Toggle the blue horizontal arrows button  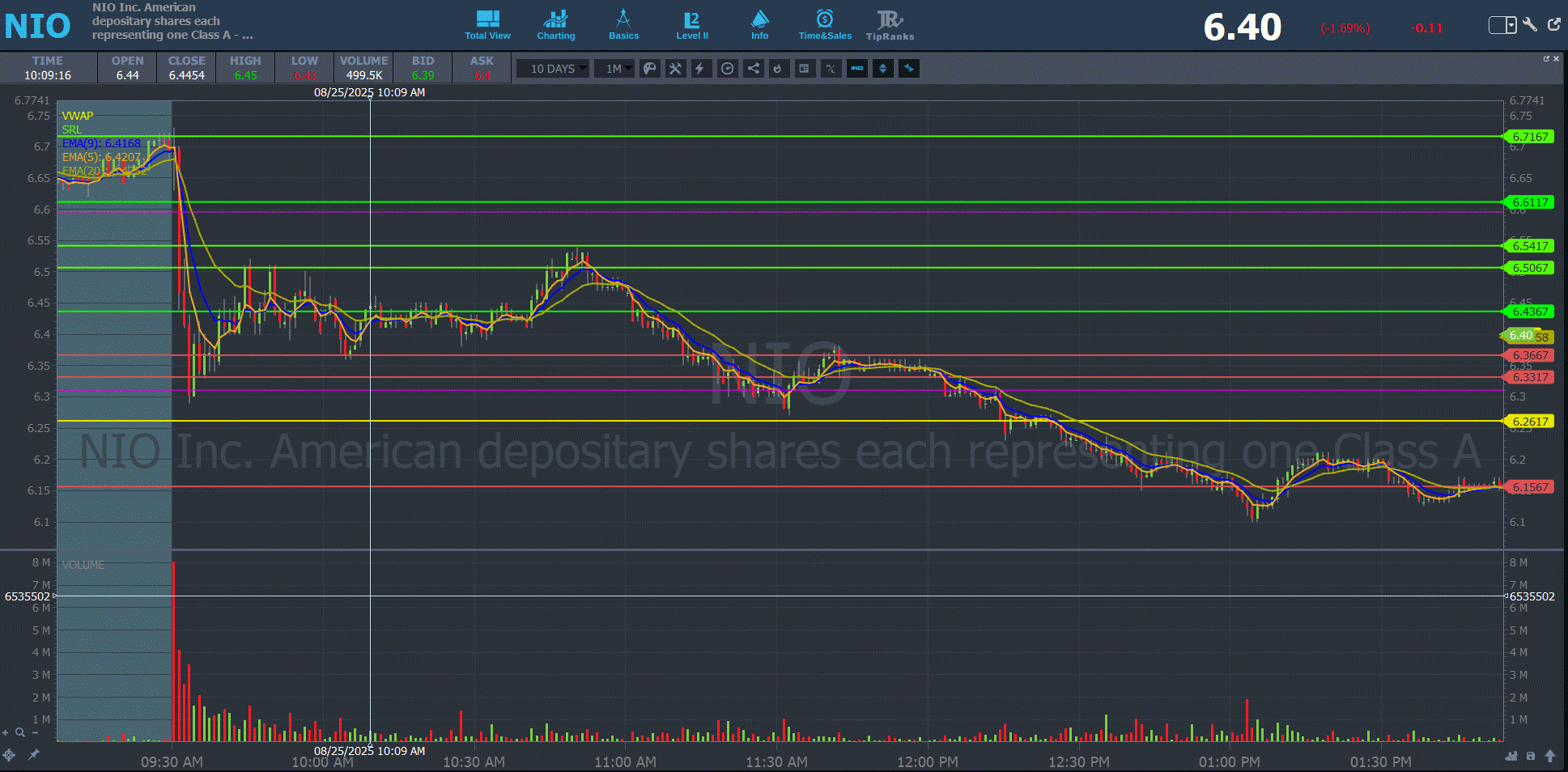(x=908, y=69)
